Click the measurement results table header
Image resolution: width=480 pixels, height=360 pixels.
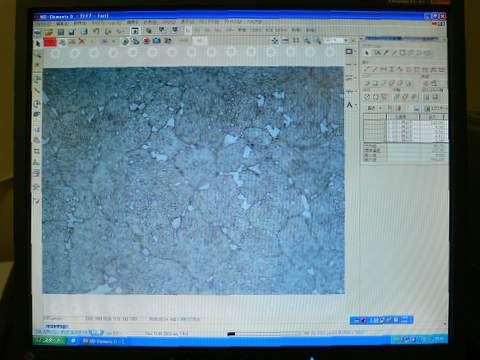[404, 117]
